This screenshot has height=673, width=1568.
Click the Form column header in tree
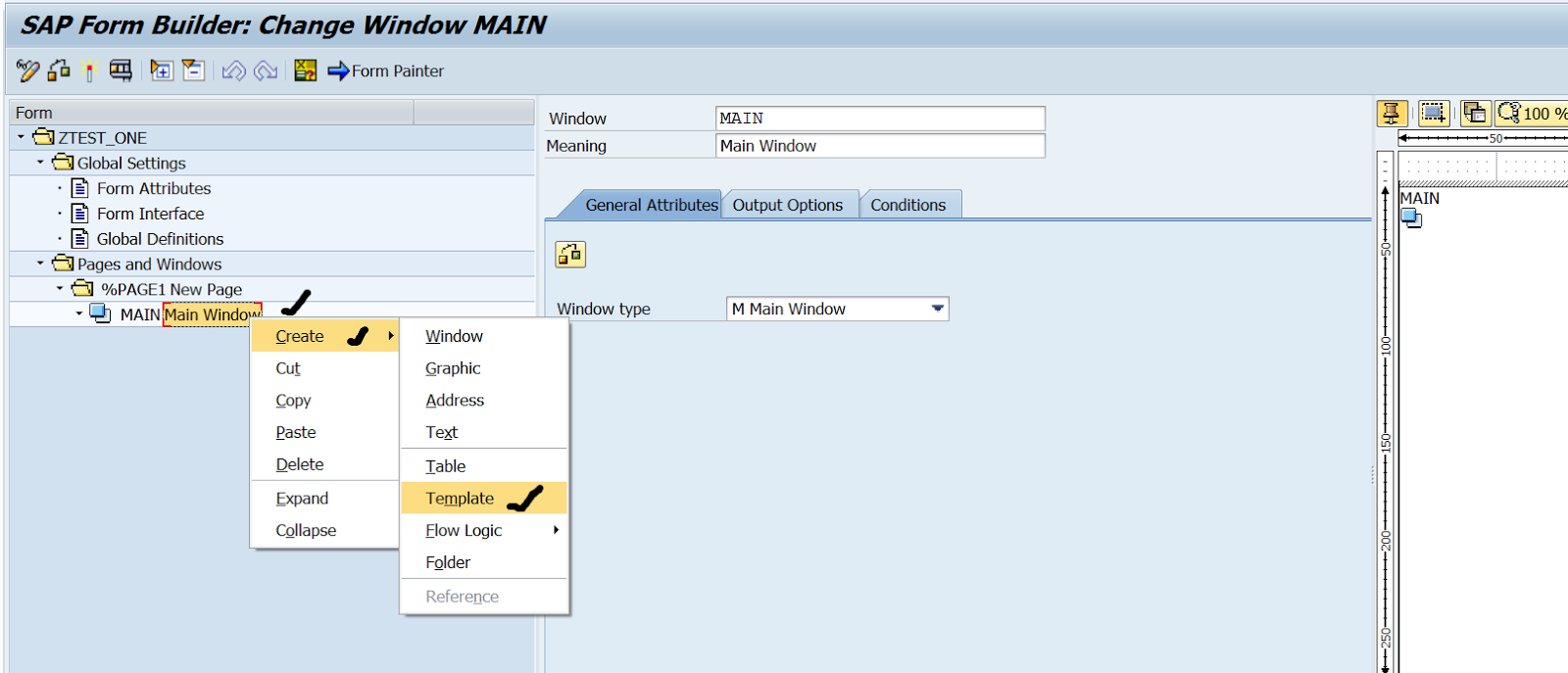pos(212,113)
